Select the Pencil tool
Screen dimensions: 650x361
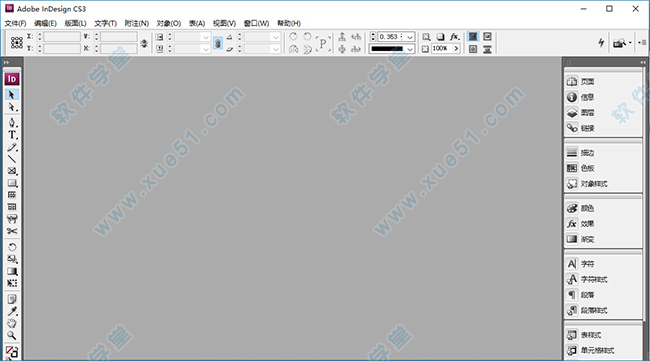coord(12,147)
